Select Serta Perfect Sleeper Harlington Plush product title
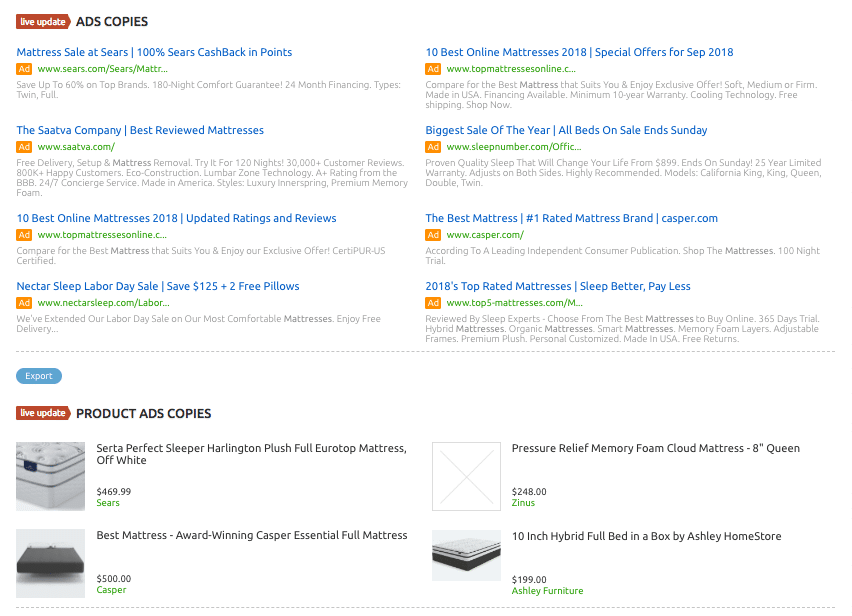Screen dimensions: 852x616 pyautogui.click(x=252, y=454)
